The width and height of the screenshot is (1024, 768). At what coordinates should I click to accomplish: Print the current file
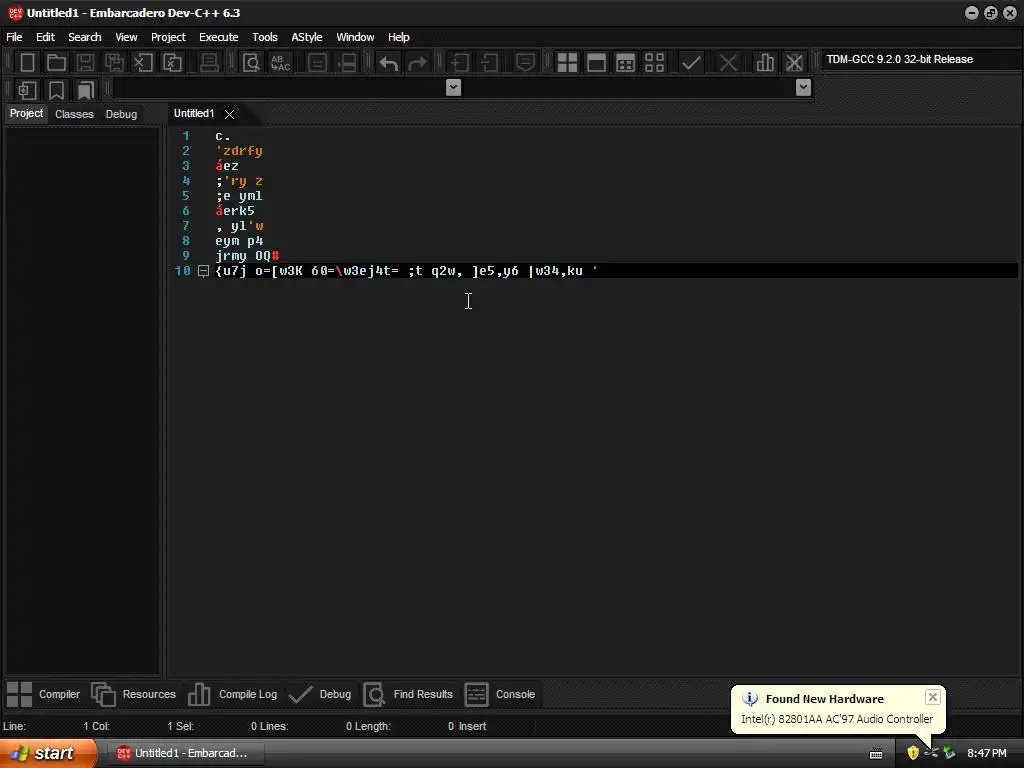(x=209, y=63)
